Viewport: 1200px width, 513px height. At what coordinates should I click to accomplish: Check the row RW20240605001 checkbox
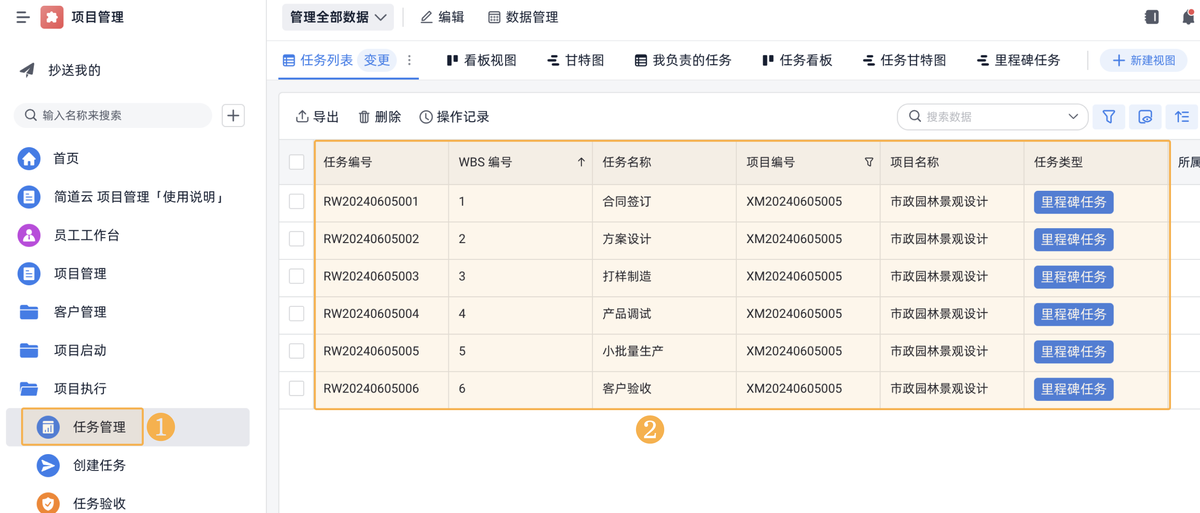[x=297, y=201]
